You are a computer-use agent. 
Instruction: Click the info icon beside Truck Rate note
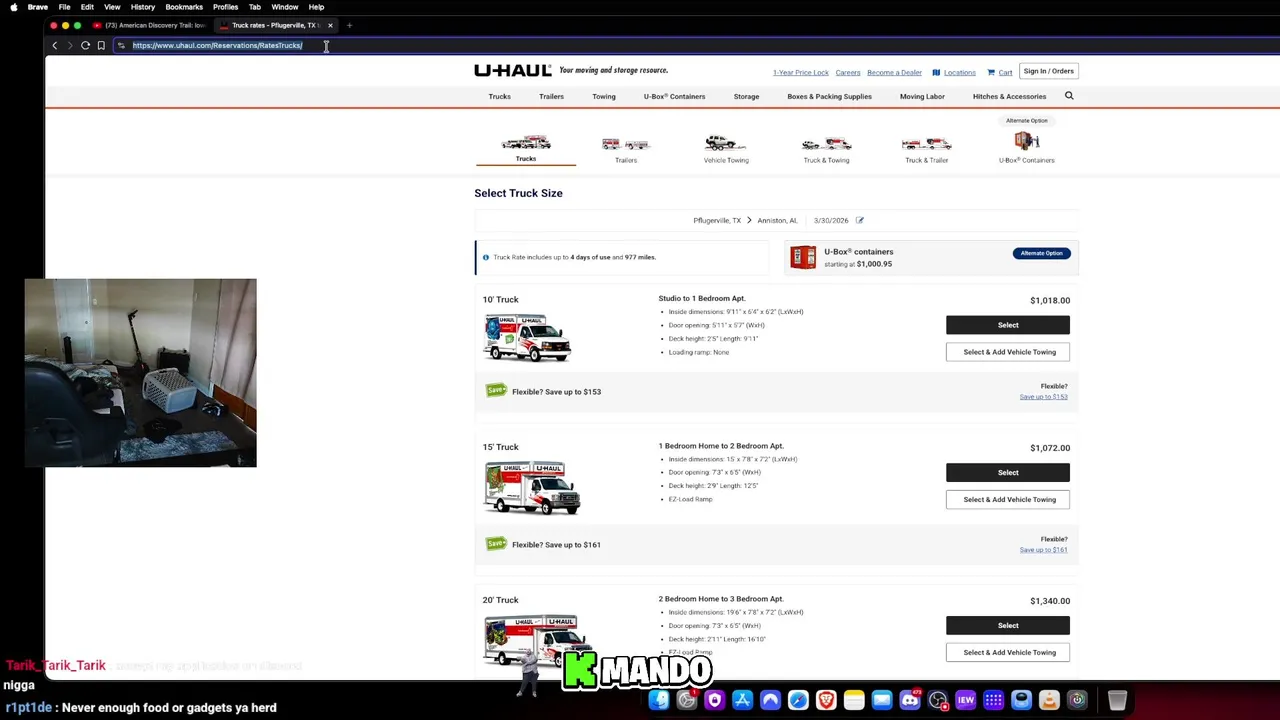coord(486,257)
